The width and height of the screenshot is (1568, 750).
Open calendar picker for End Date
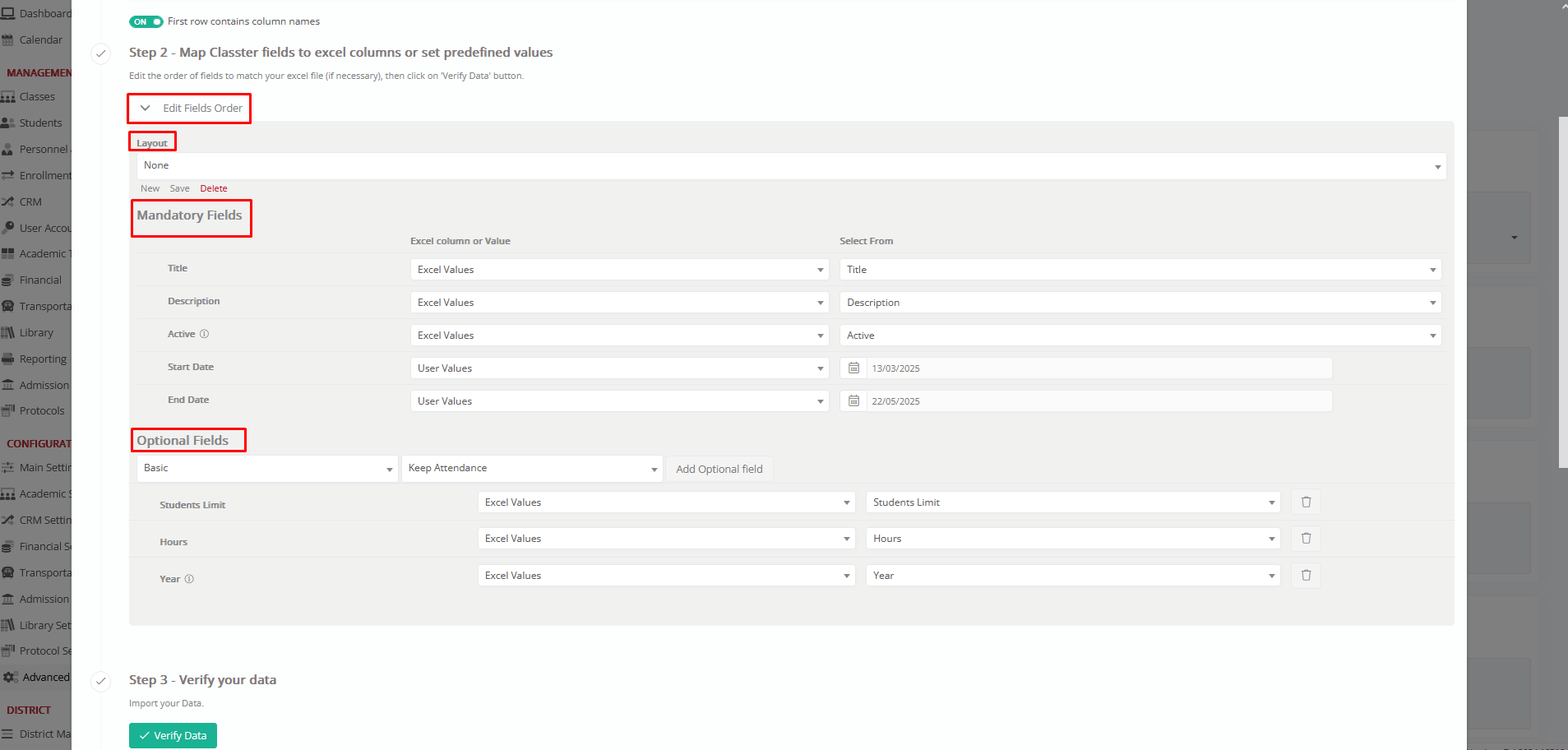853,401
